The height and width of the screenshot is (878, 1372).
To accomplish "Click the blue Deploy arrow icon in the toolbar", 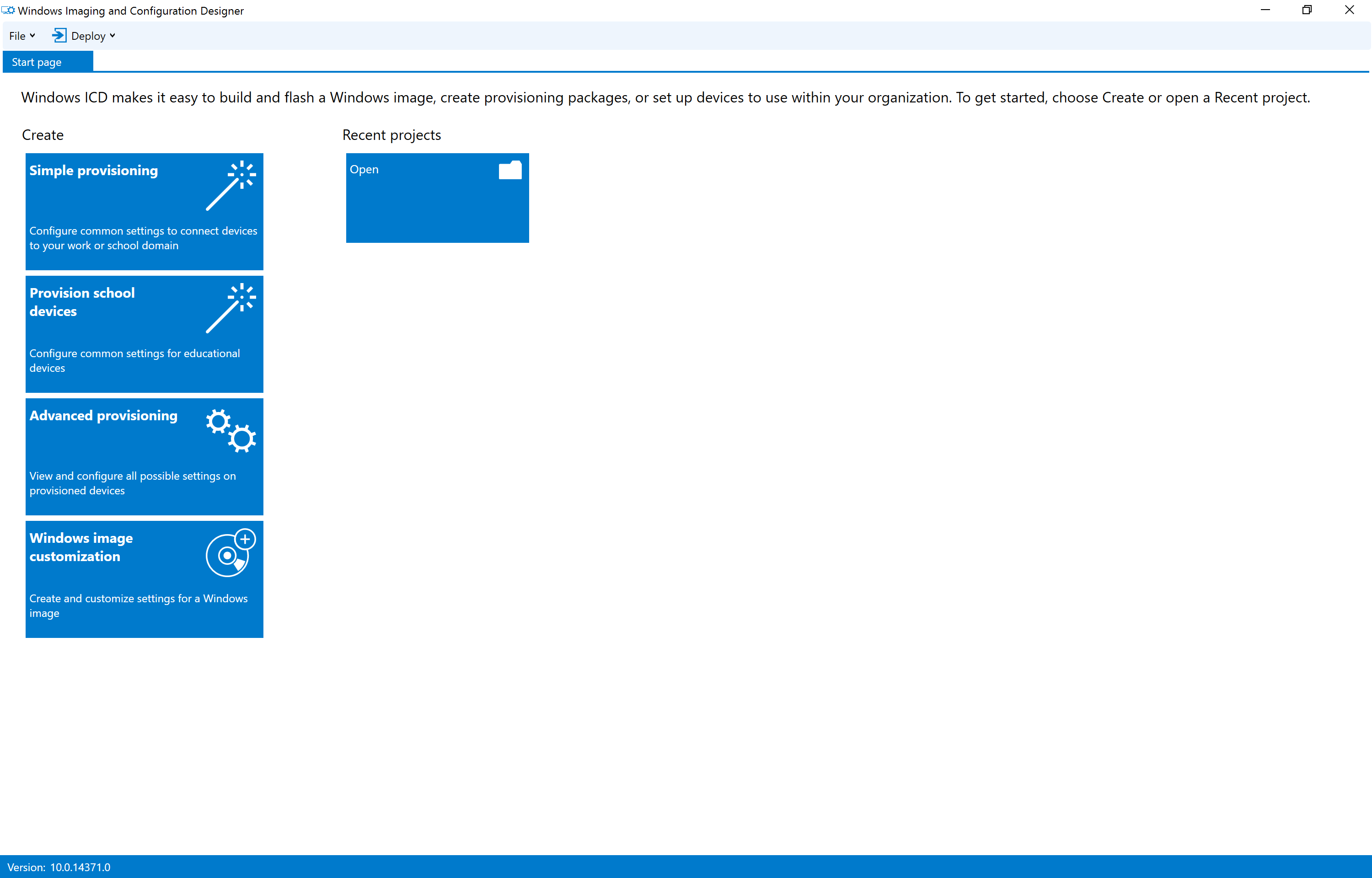I will click(x=59, y=35).
